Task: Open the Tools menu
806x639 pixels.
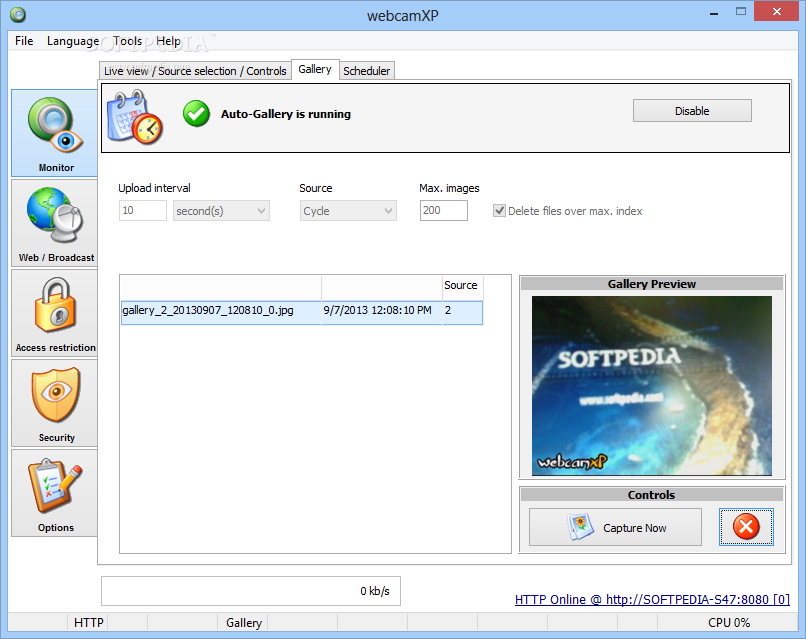Action: 127,41
